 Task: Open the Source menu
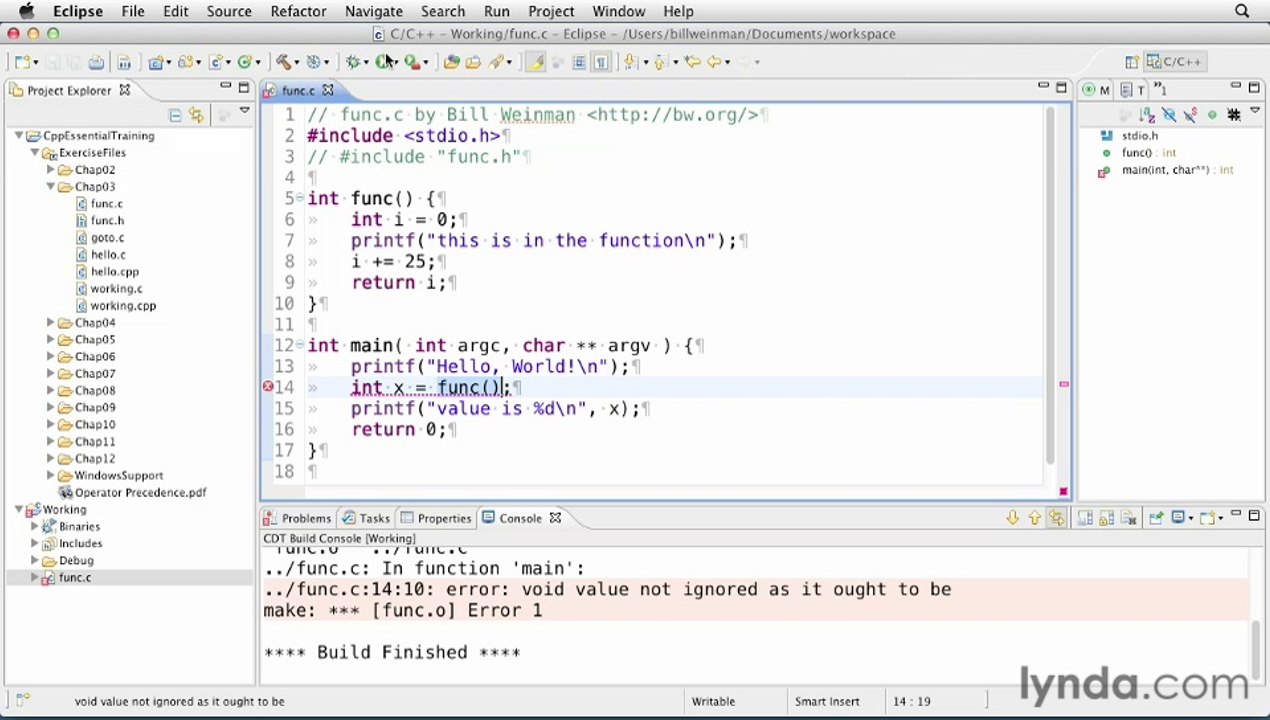coord(229,11)
